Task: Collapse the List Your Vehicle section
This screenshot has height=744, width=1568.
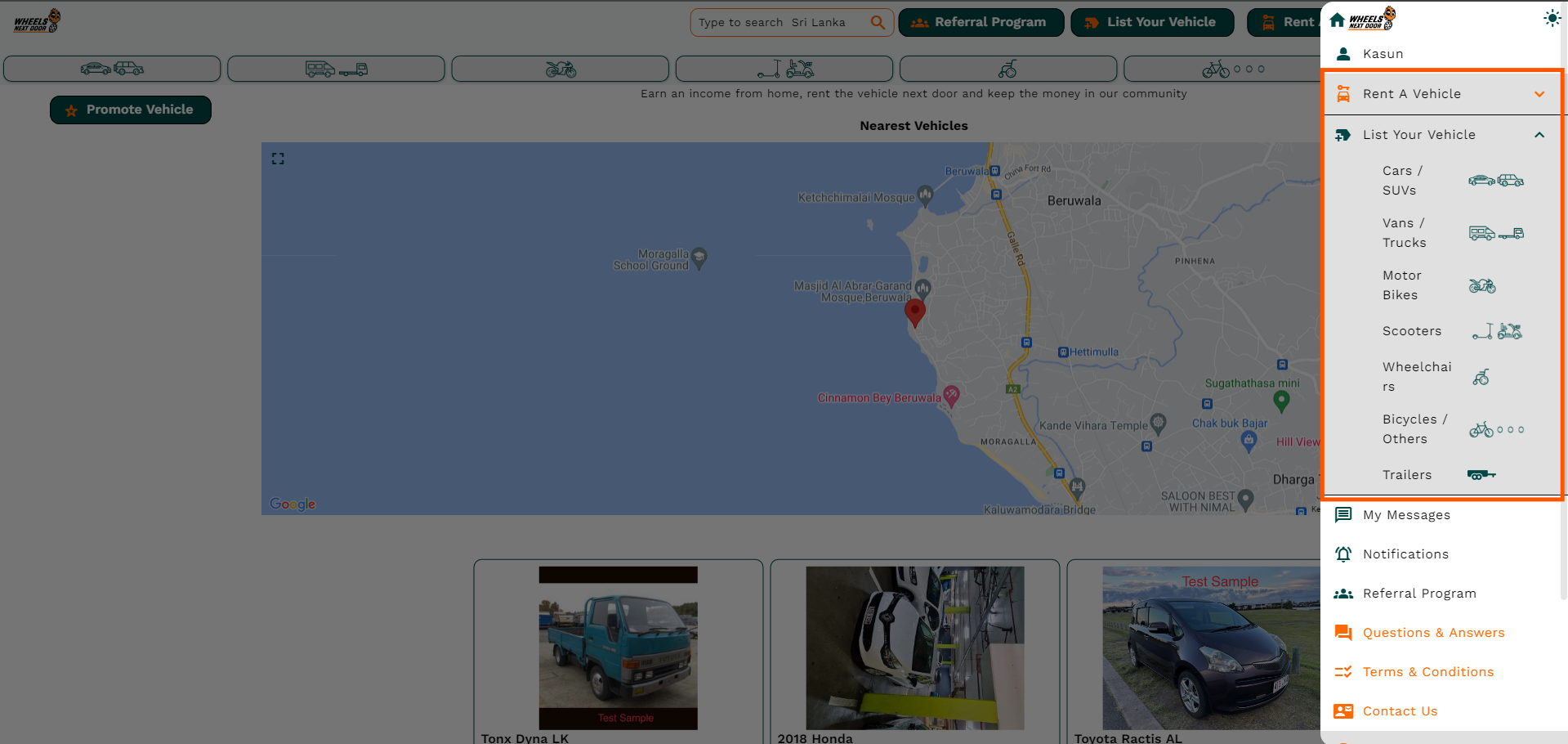Action: coord(1539,135)
